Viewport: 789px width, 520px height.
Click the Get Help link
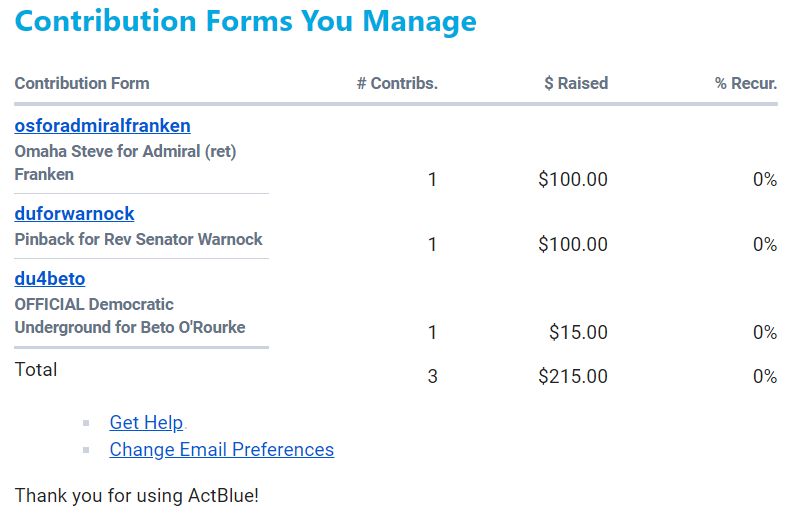click(146, 422)
